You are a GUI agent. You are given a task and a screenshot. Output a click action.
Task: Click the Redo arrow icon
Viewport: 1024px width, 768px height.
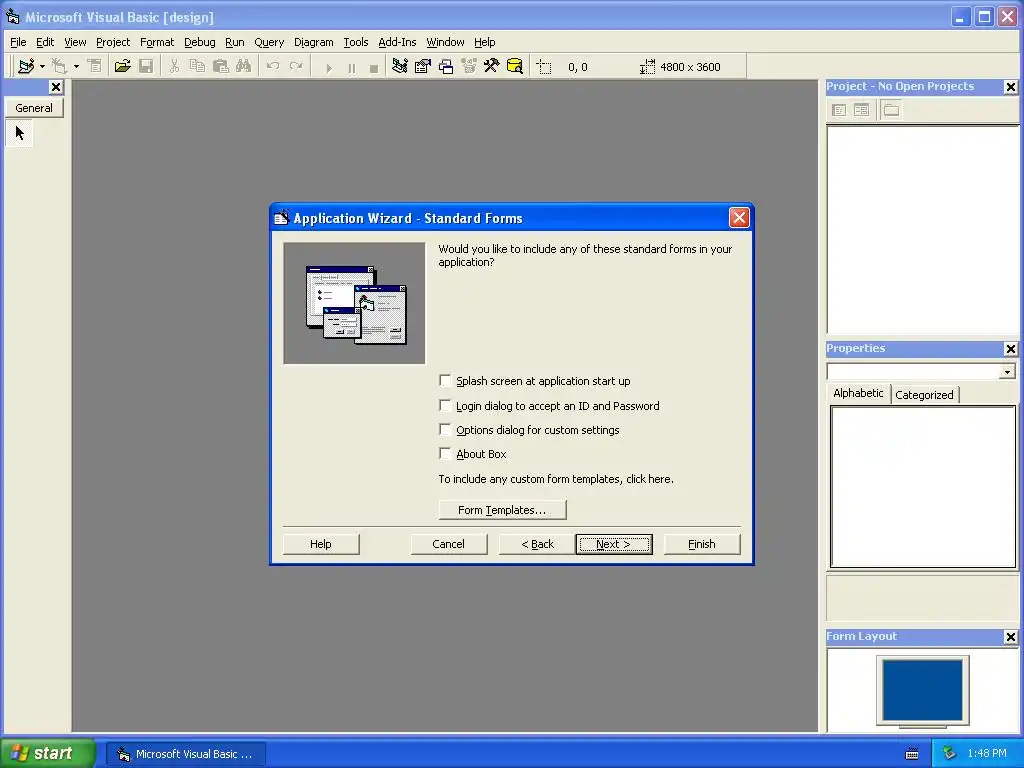[x=296, y=67]
